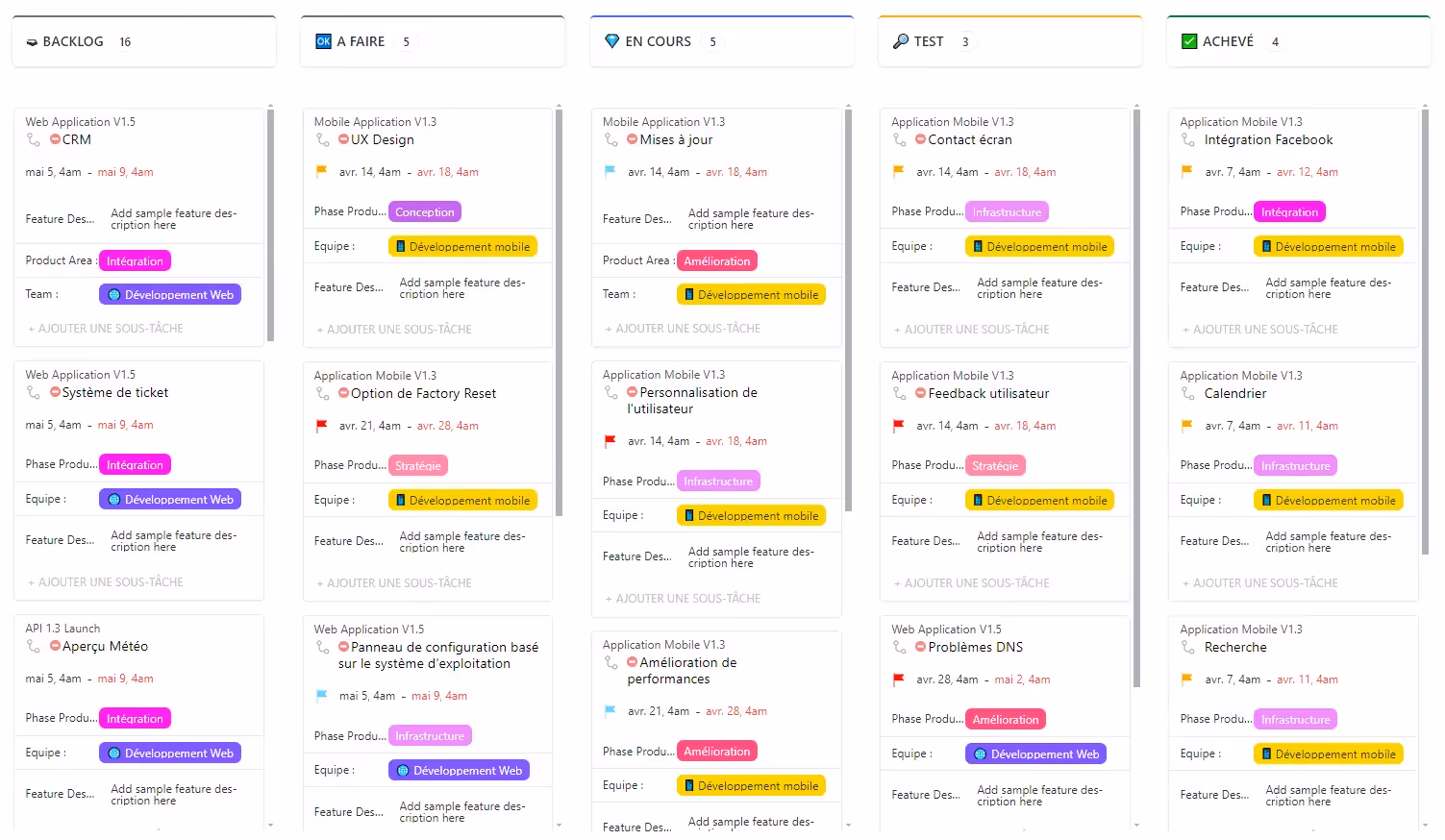Click the red status circle on UX Design

[x=343, y=139]
